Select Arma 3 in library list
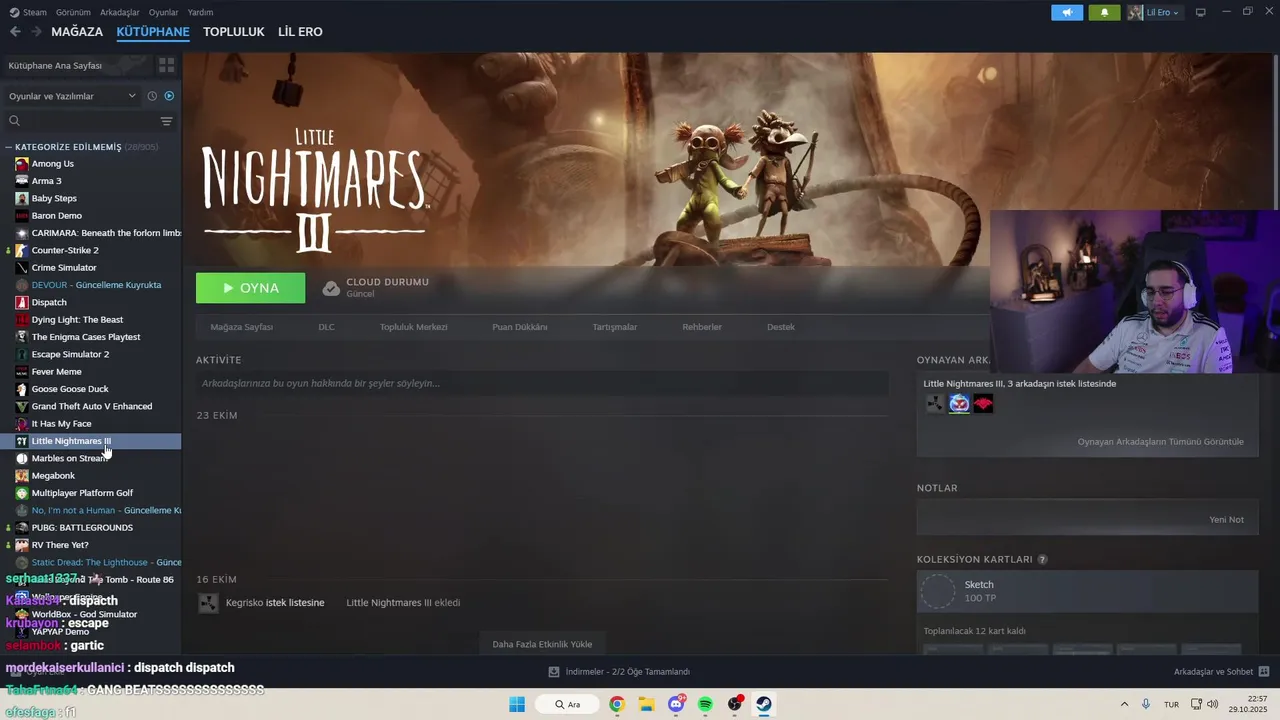Image resolution: width=1280 pixels, height=720 pixels. pos(46,181)
